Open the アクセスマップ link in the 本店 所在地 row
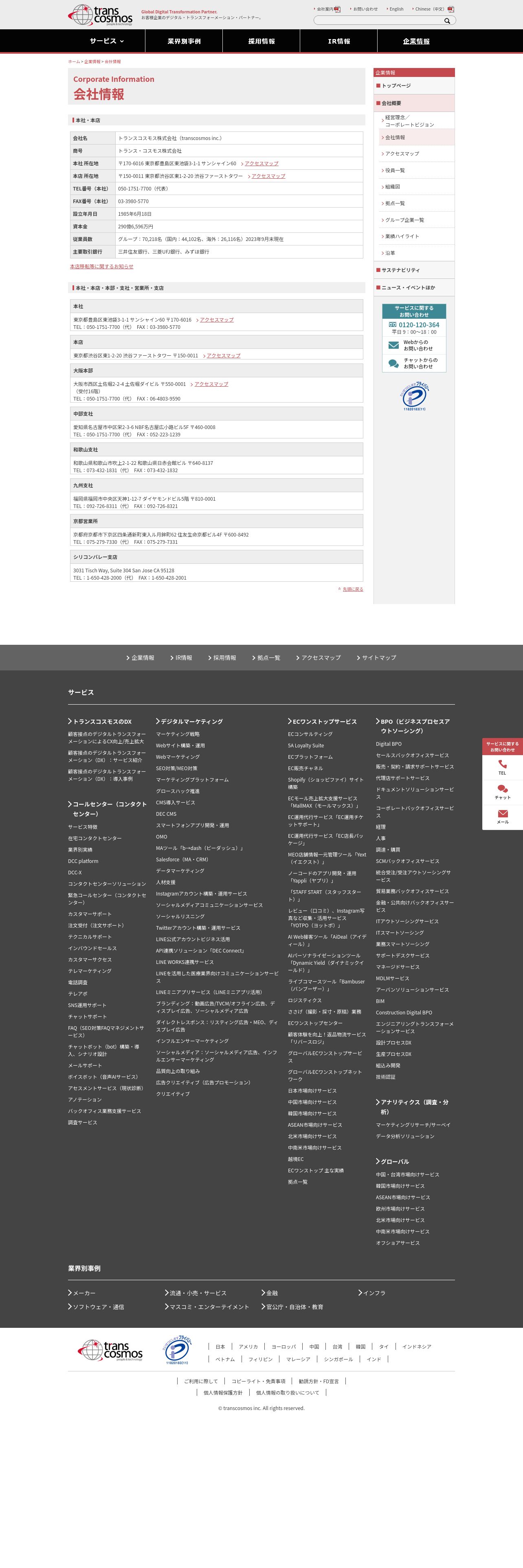This screenshot has height=1568, width=523. (x=268, y=176)
